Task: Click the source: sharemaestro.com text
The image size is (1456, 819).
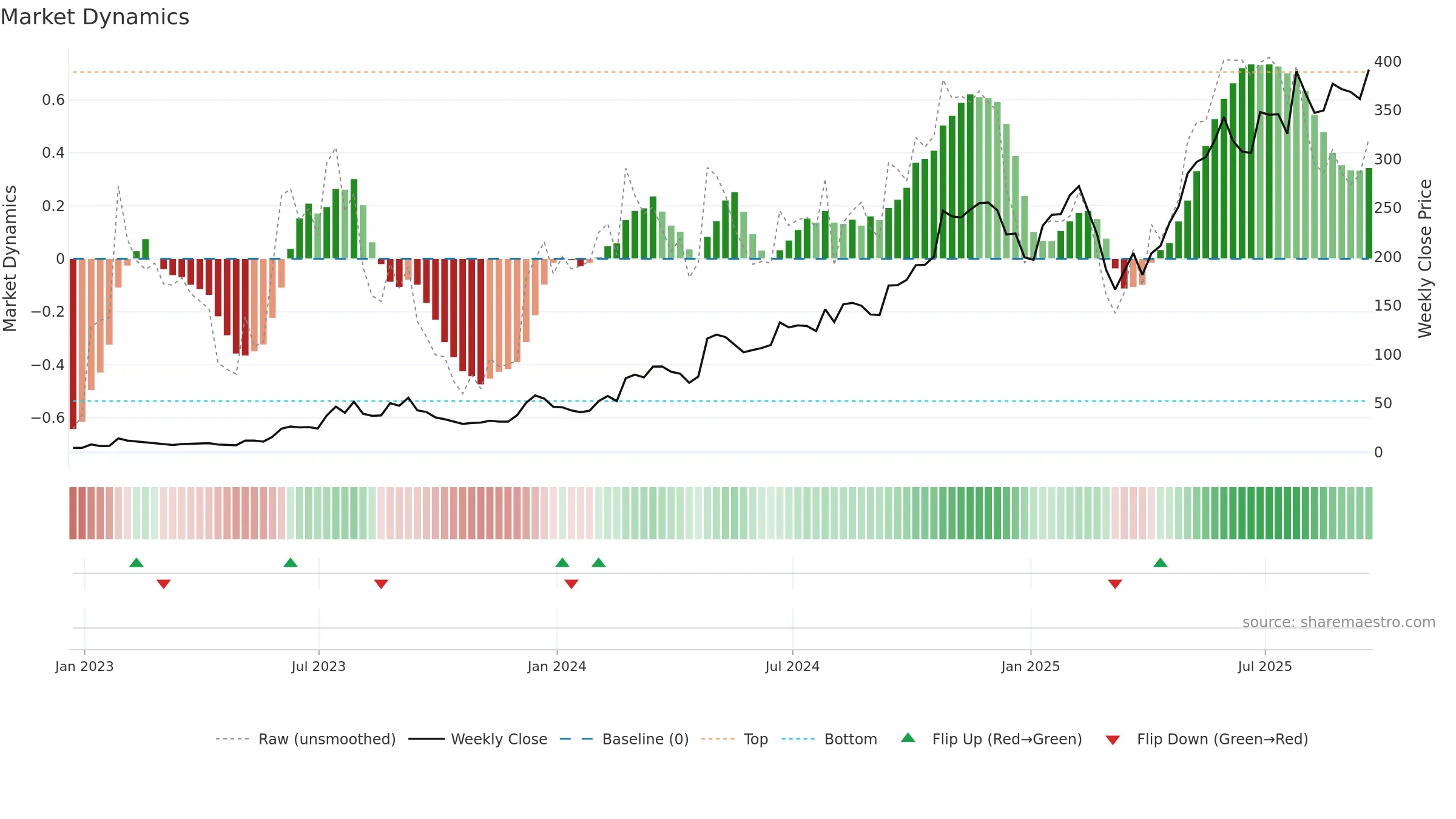Action: pyautogui.click(x=1339, y=622)
